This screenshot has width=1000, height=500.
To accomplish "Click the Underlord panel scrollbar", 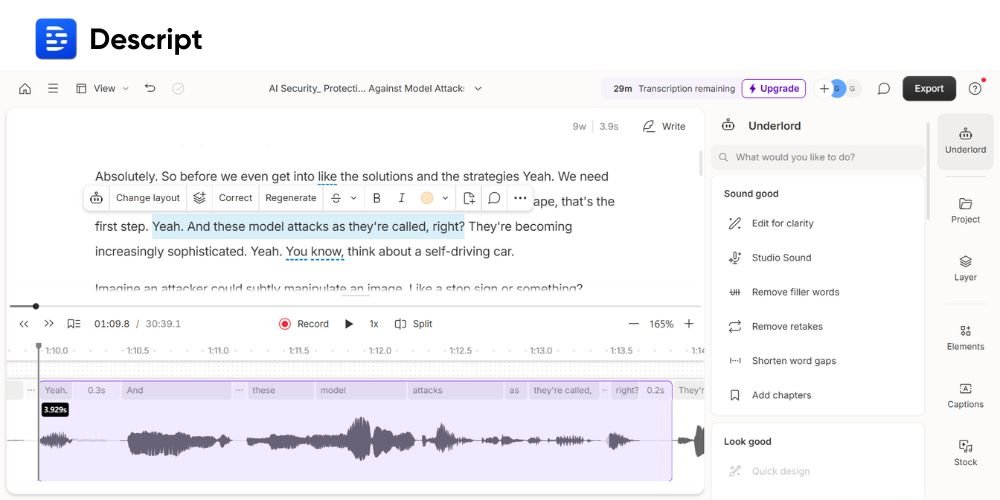I will point(927,171).
